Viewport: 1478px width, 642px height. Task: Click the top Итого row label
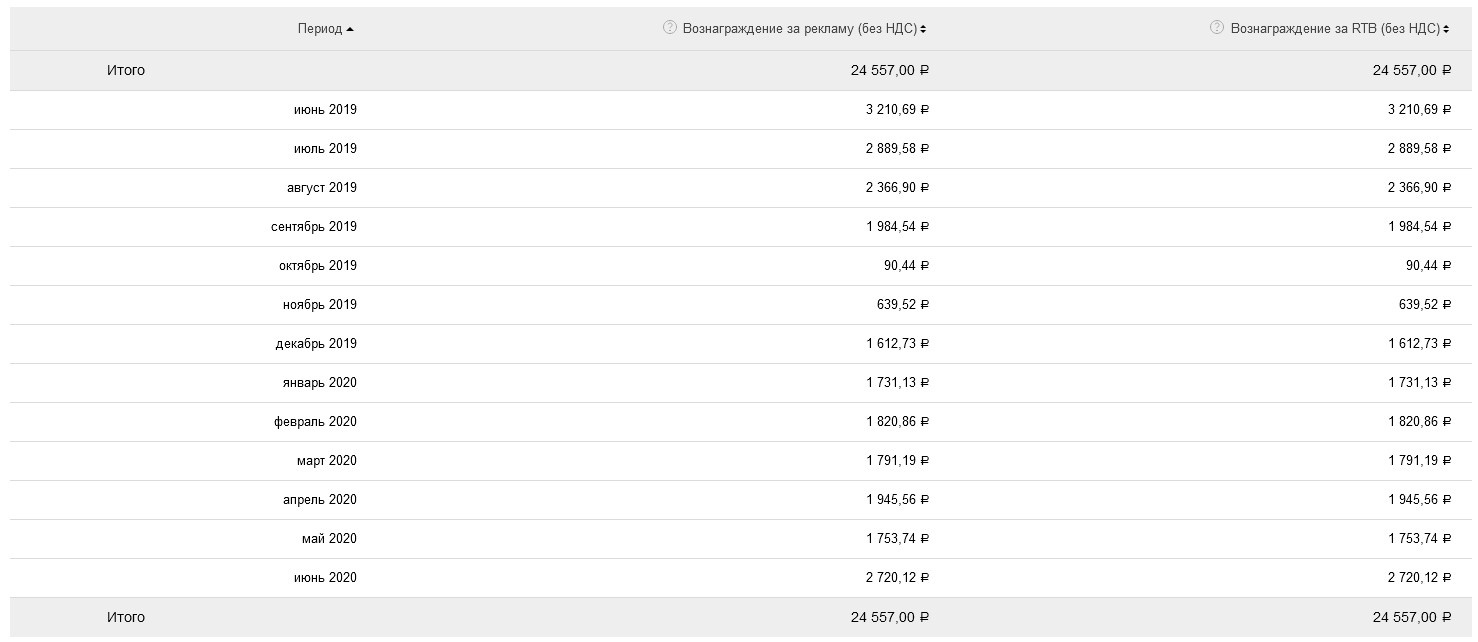click(x=126, y=70)
